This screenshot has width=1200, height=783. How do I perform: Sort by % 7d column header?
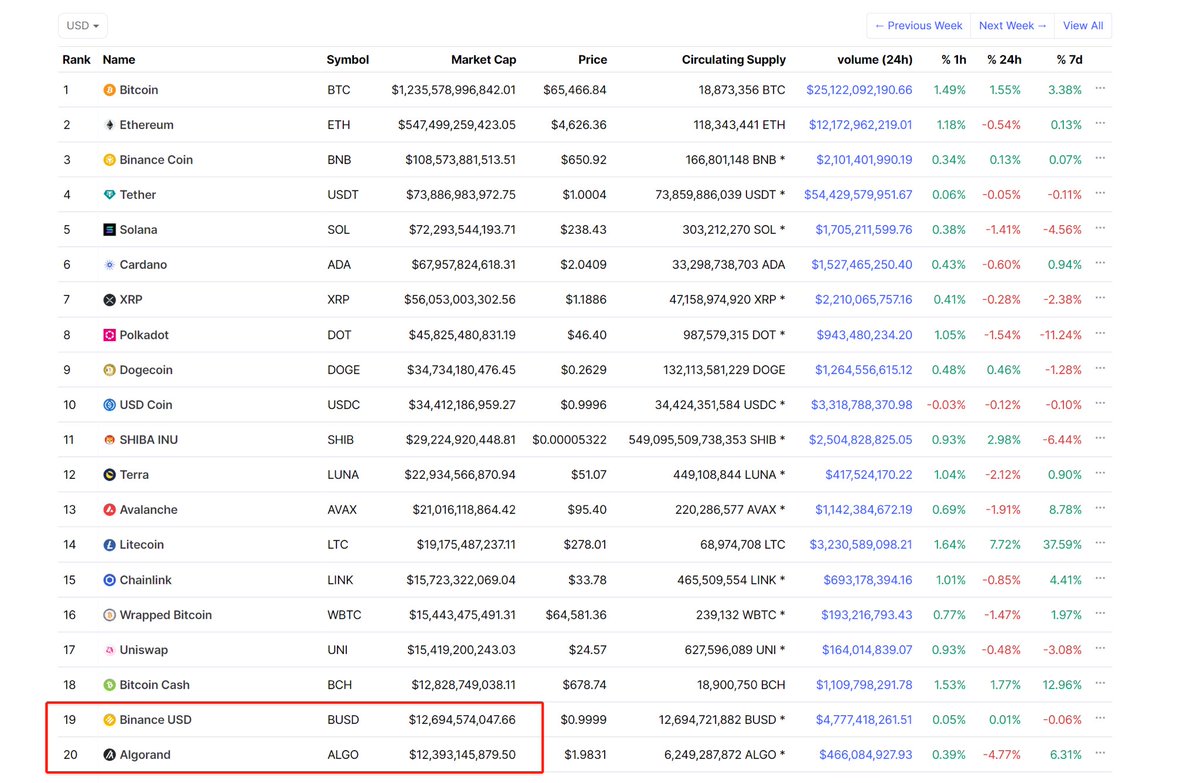click(x=1069, y=60)
